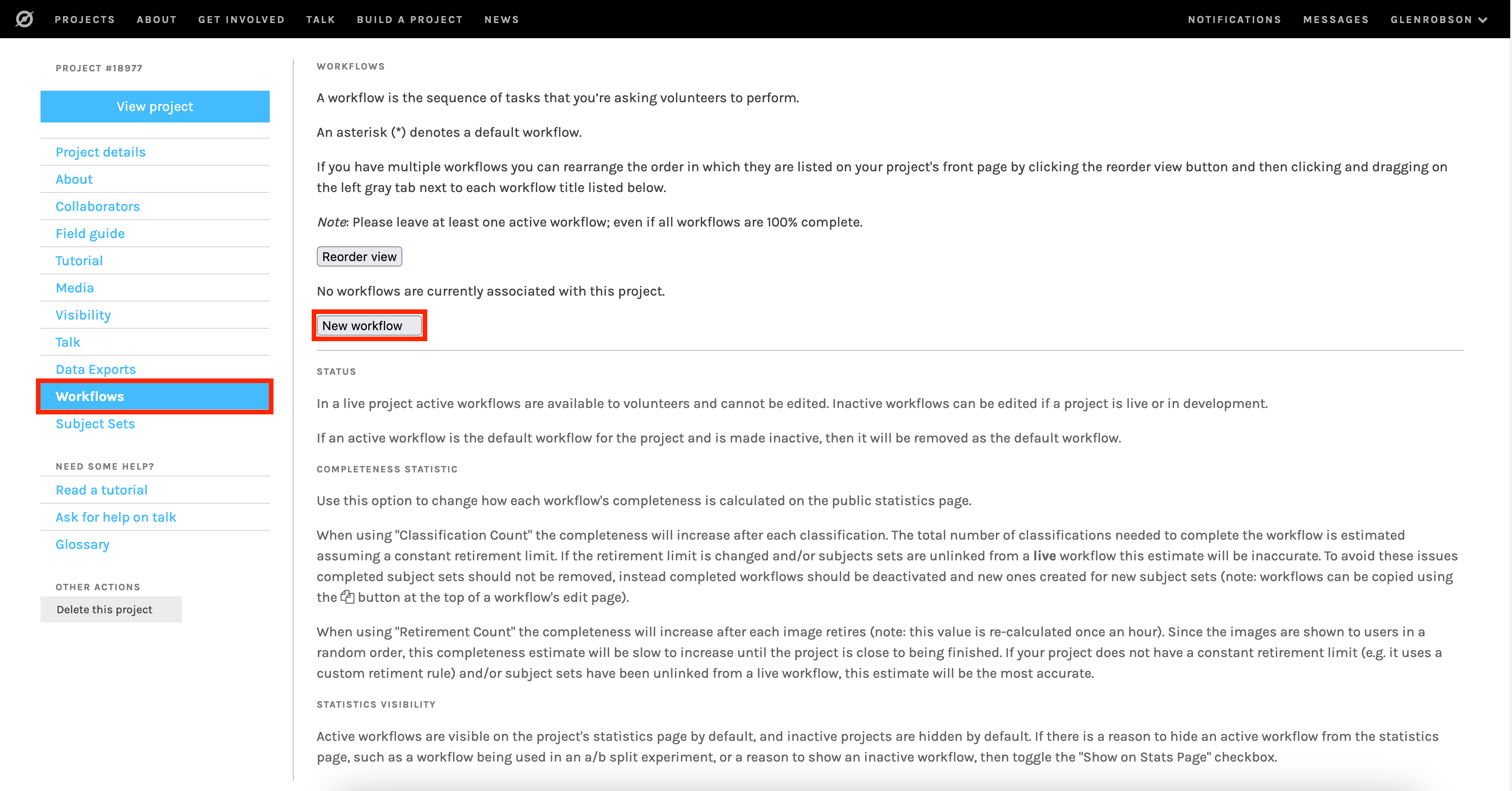Navigate to About section

75,179
